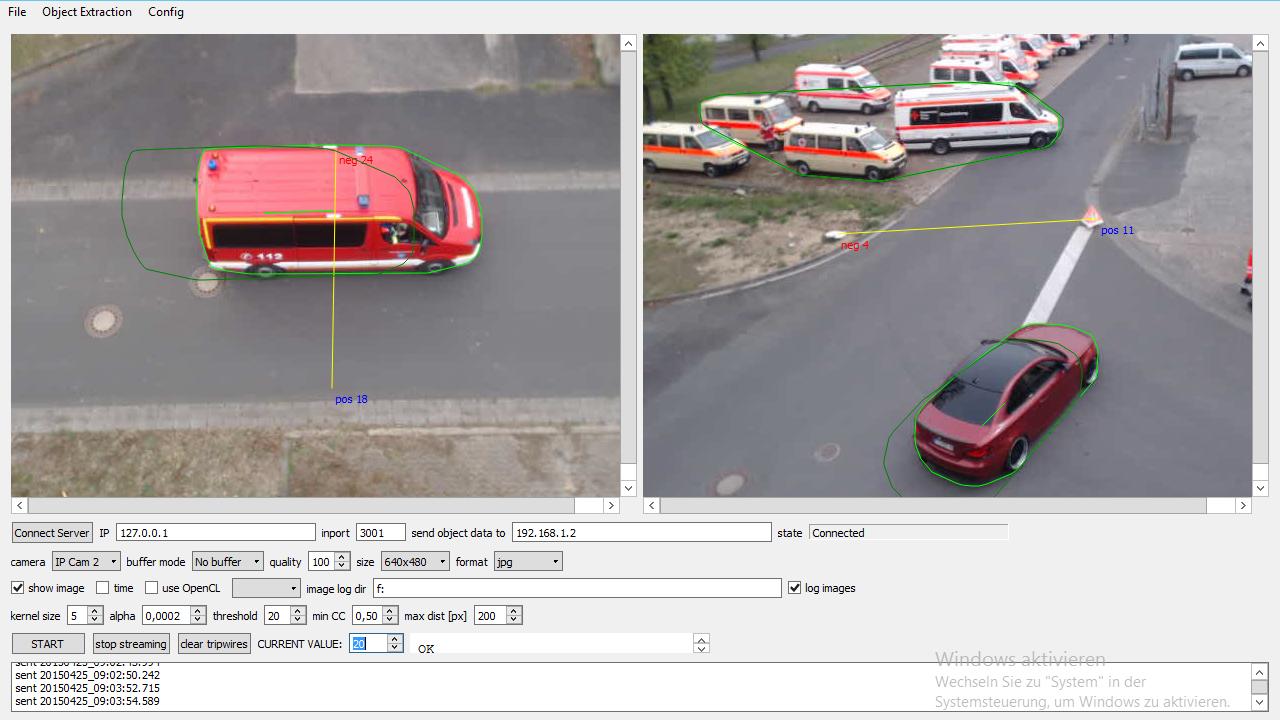Screen dimensions: 1280x720
Task: Open the Object Extraction menu
Action: (87, 12)
